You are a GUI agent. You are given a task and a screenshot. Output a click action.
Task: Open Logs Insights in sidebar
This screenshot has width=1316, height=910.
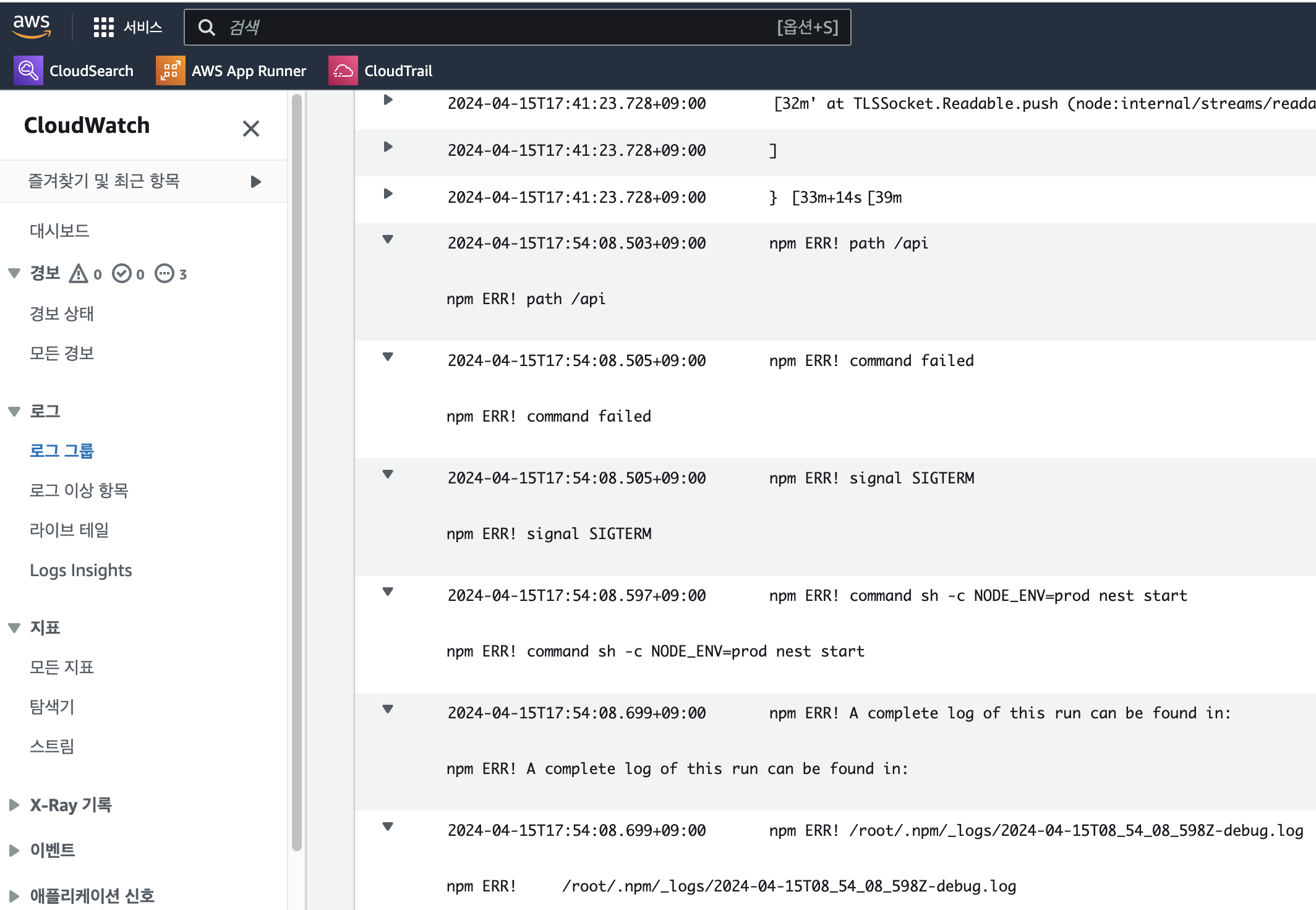tap(81, 570)
